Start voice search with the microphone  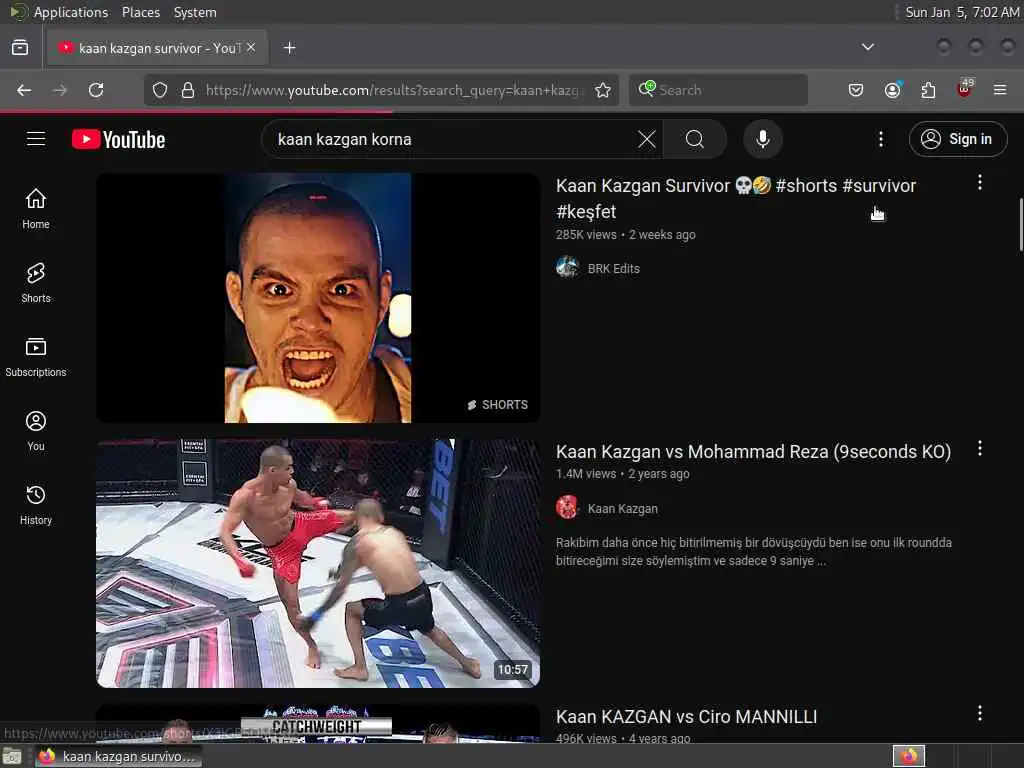(763, 139)
